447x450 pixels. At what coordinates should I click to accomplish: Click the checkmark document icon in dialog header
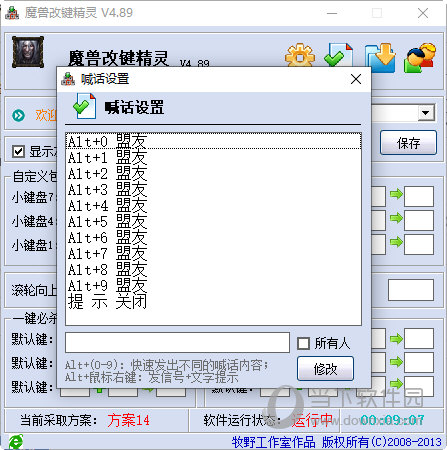coord(84,106)
